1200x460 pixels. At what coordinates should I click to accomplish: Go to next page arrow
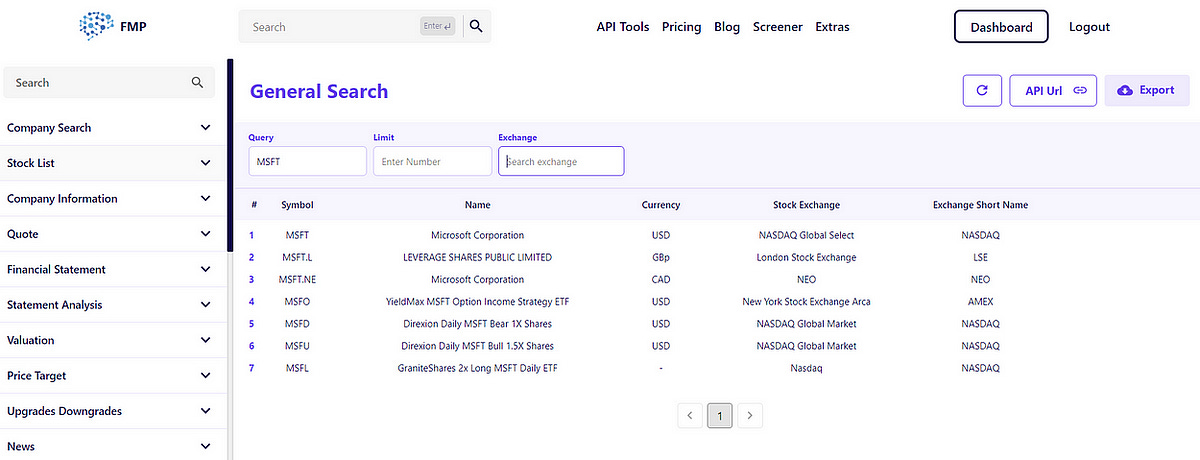pos(751,415)
